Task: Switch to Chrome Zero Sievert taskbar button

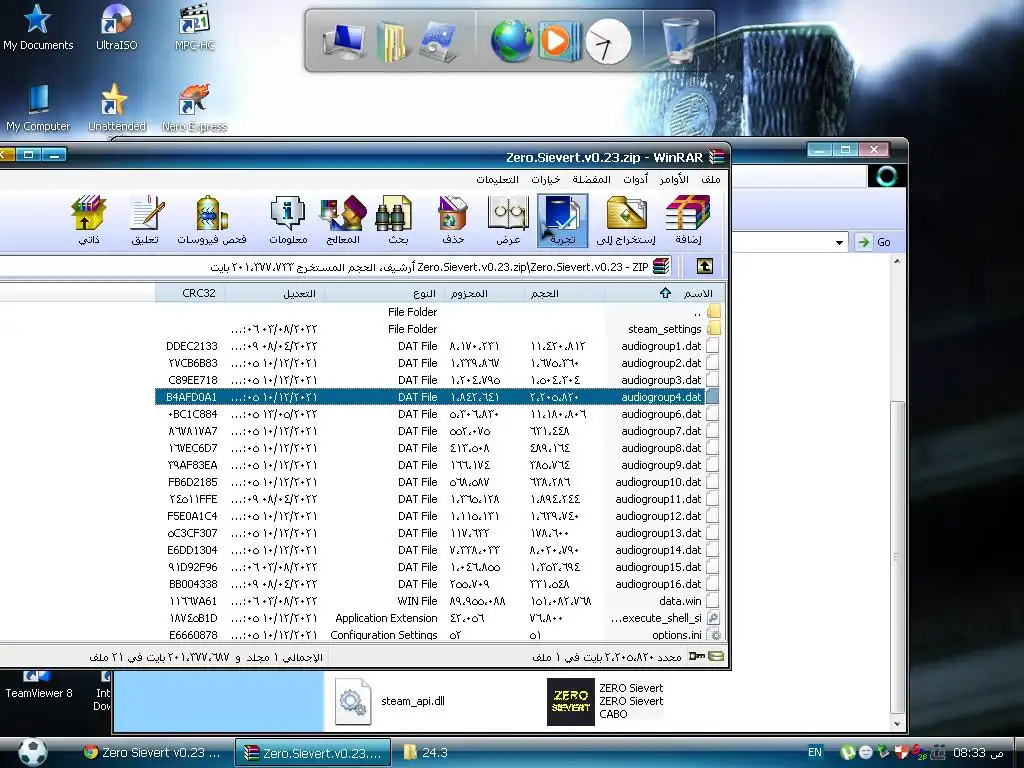Action: [x=152, y=752]
